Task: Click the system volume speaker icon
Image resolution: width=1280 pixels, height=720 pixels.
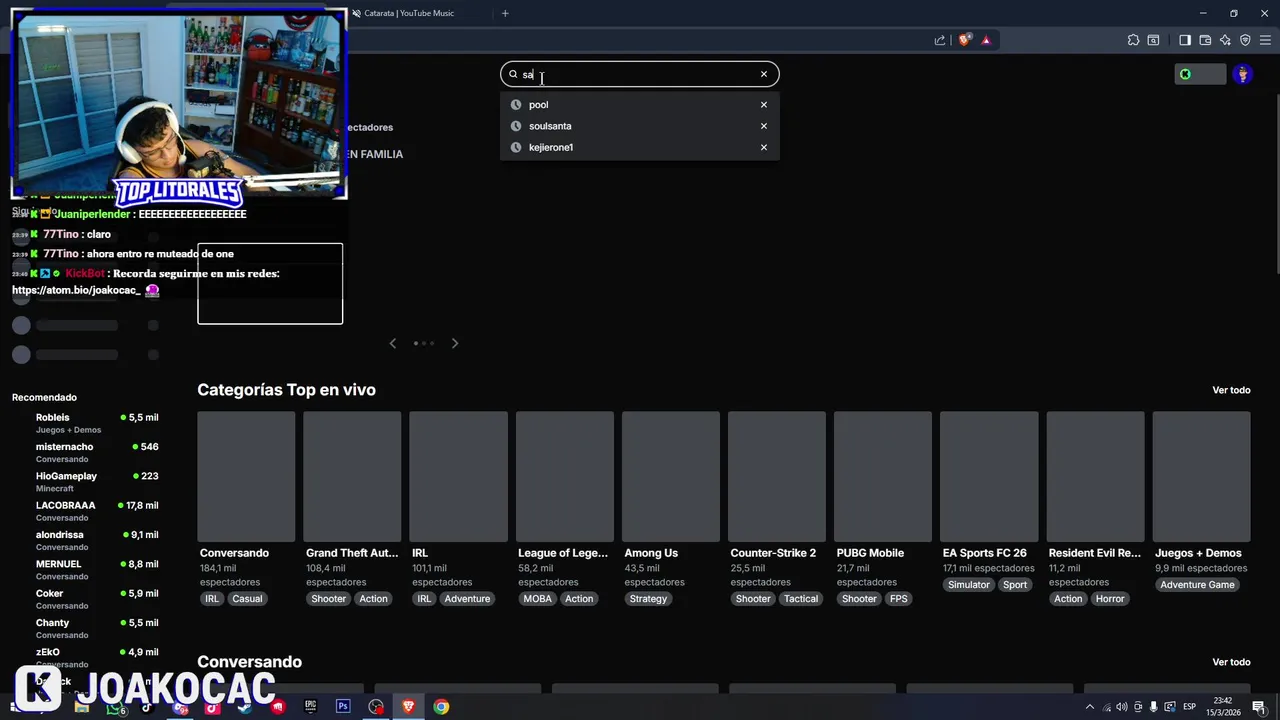Action: tap(1121, 707)
